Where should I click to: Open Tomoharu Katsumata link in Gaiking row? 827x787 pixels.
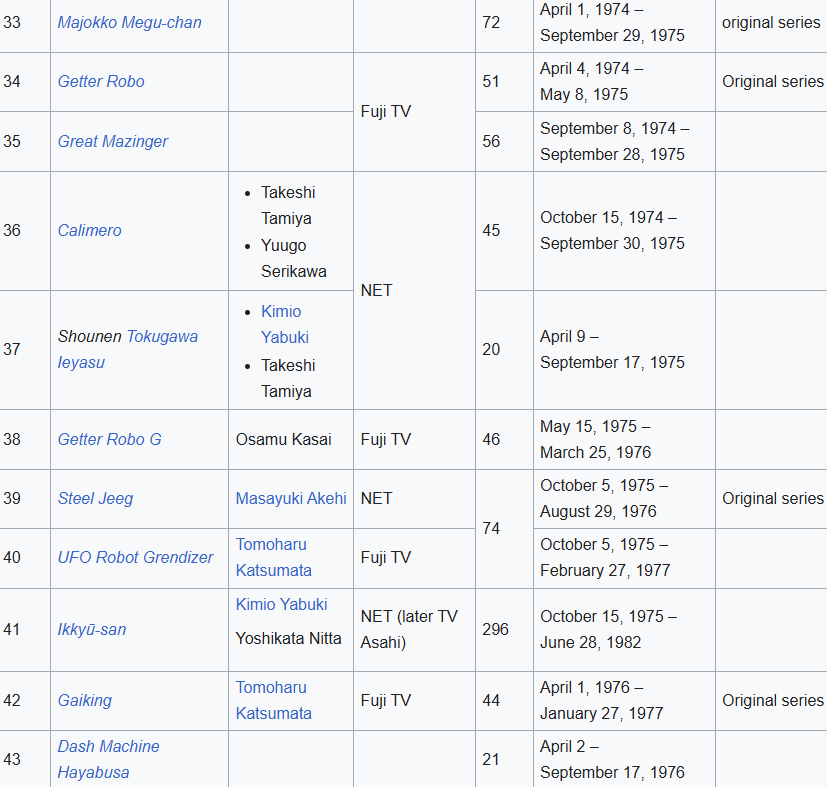(273, 700)
